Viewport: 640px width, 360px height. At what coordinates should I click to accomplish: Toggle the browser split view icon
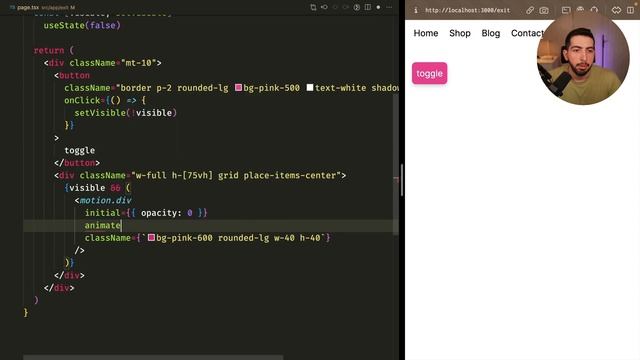point(630,10)
